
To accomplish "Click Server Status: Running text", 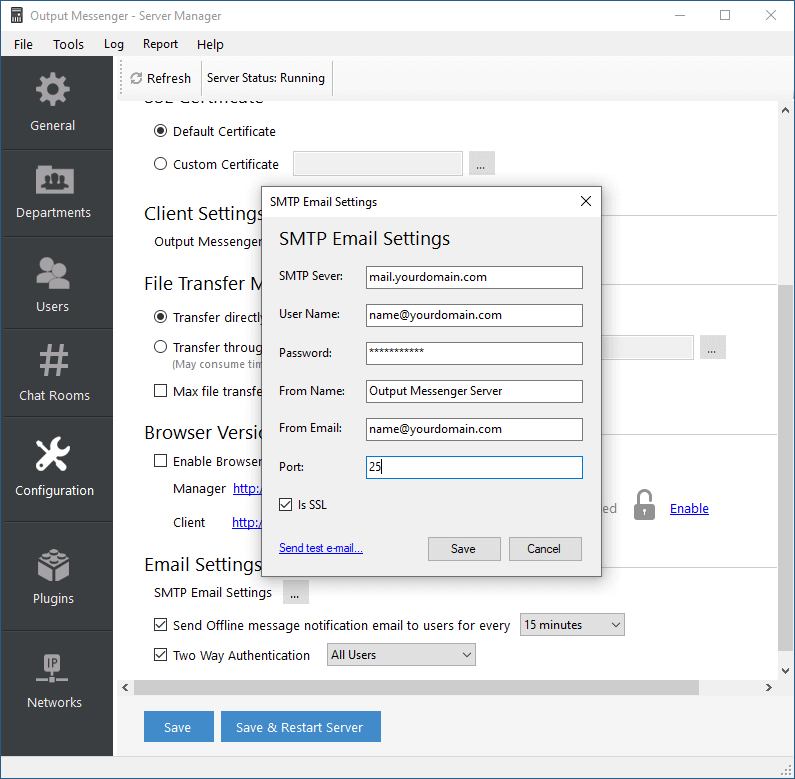I will pyautogui.click(x=266, y=78).
